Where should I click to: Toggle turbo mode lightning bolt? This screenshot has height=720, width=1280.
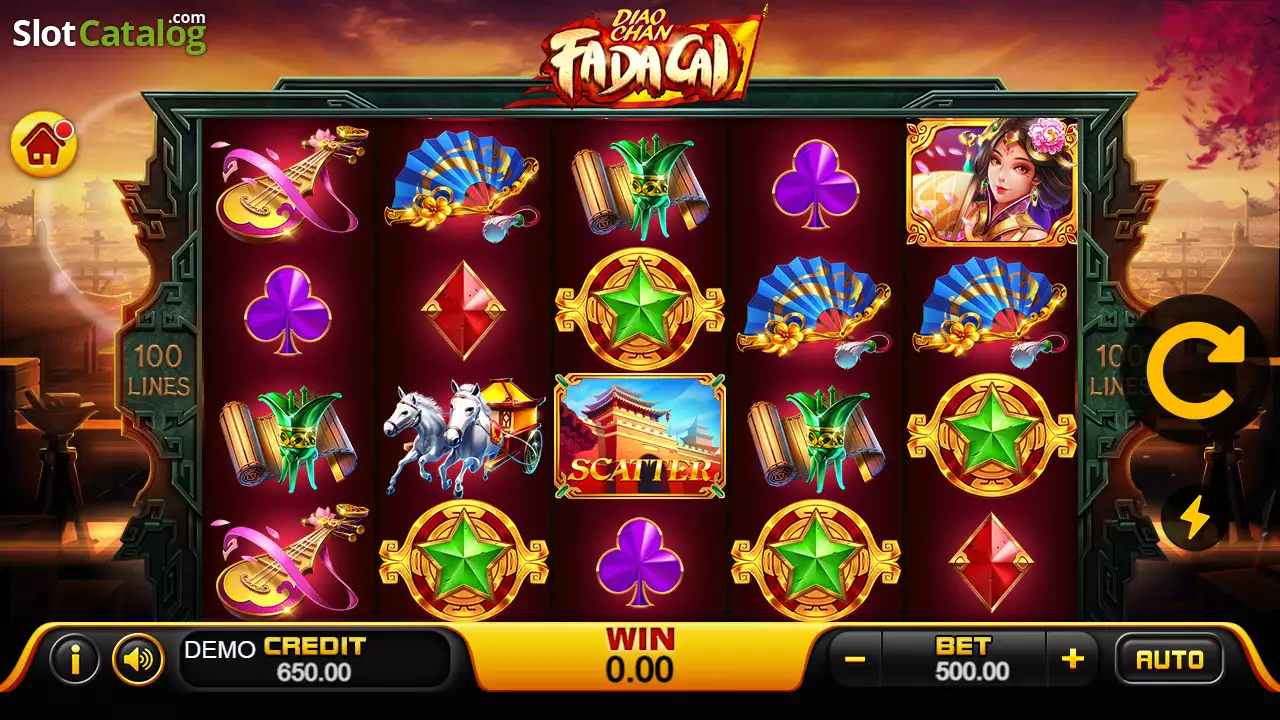1195,517
